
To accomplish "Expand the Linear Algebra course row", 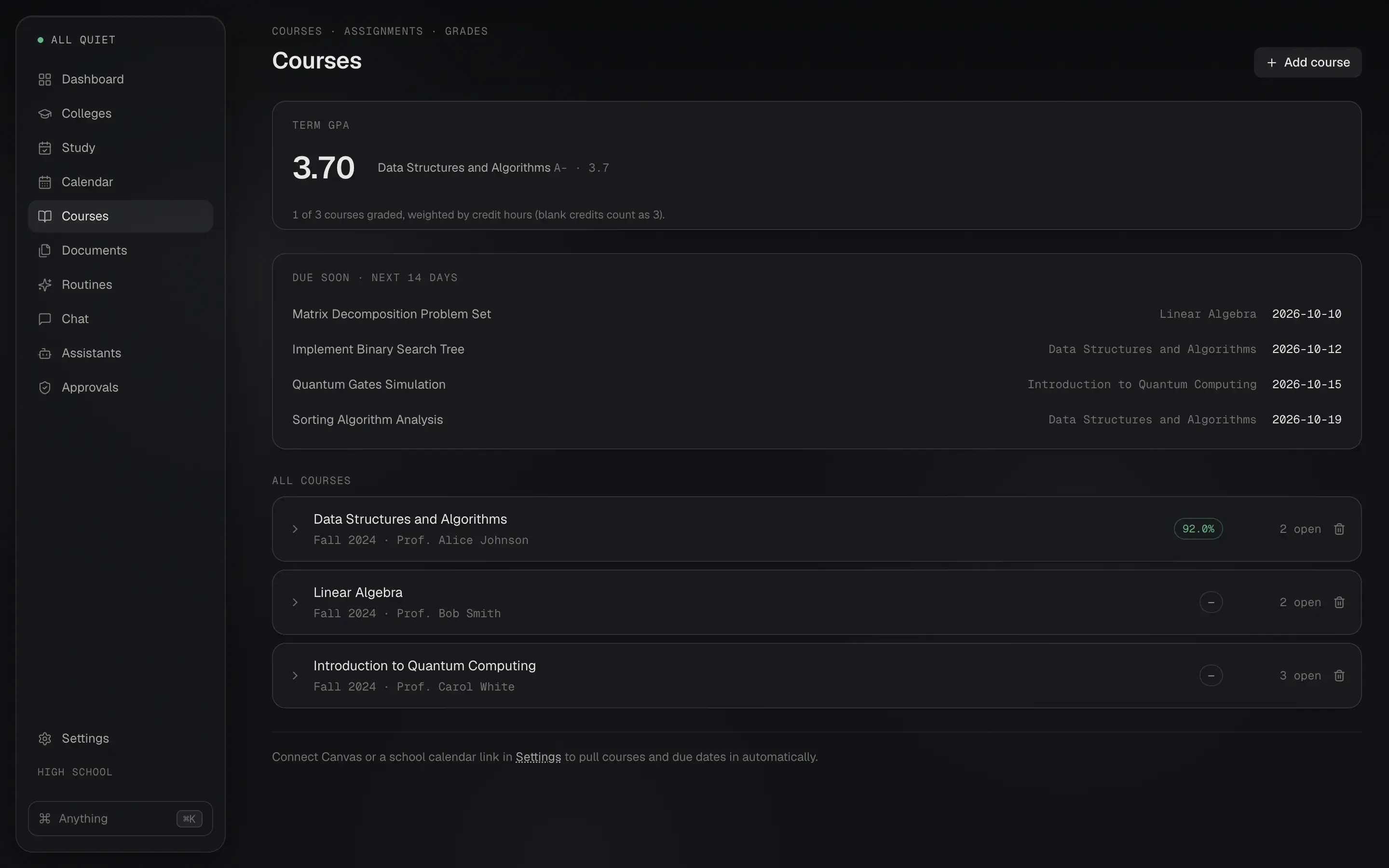I will (295, 602).
